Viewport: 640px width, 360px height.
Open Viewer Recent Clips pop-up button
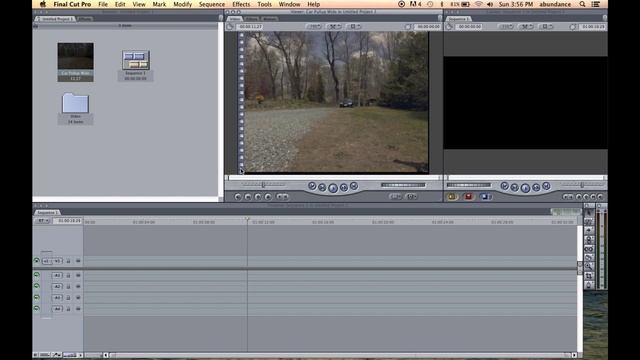(x=396, y=197)
